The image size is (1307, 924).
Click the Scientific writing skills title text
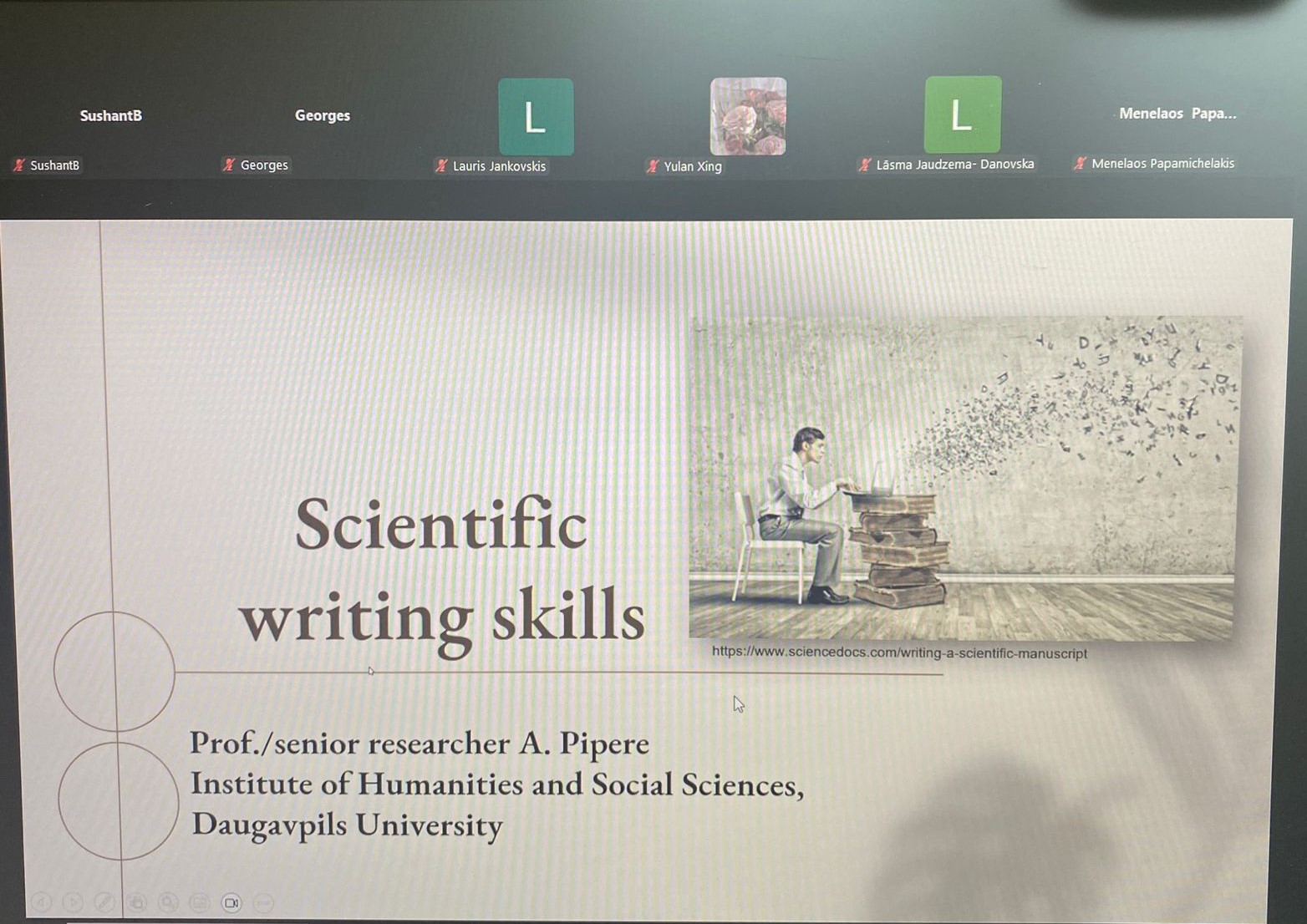tap(441, 570)
